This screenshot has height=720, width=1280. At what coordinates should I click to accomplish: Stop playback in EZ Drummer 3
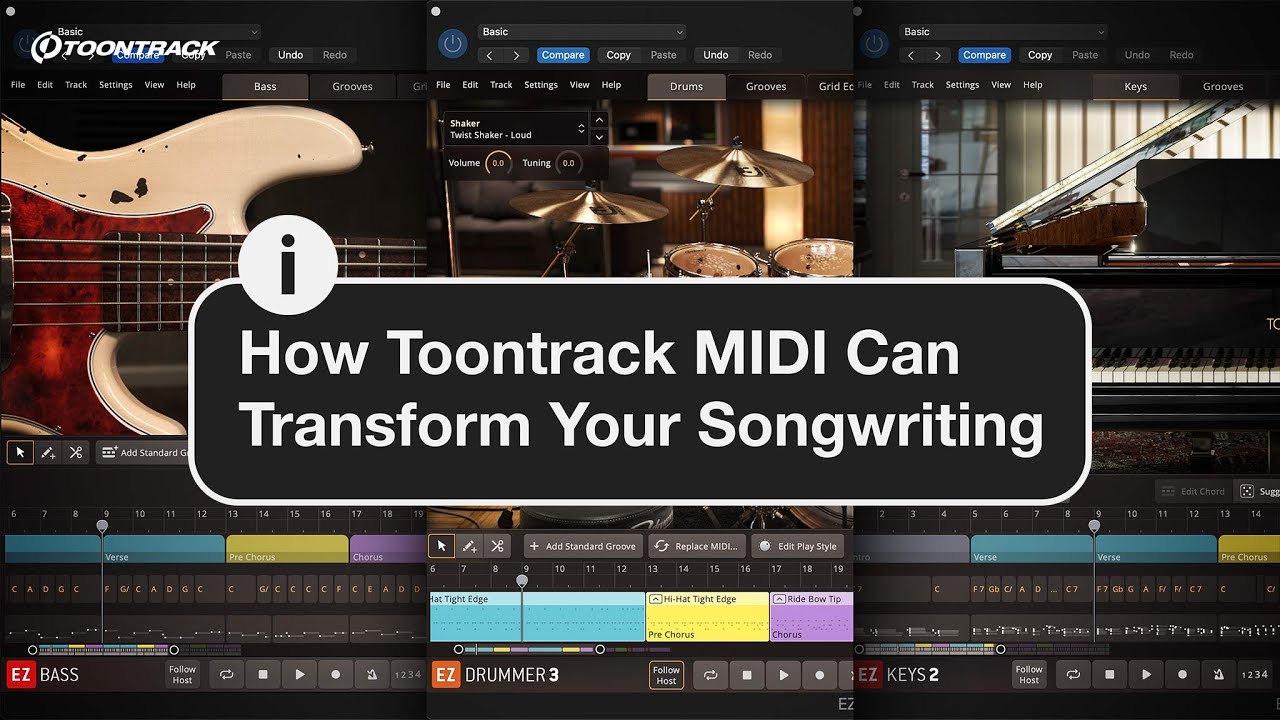click(x=747, y=675)
